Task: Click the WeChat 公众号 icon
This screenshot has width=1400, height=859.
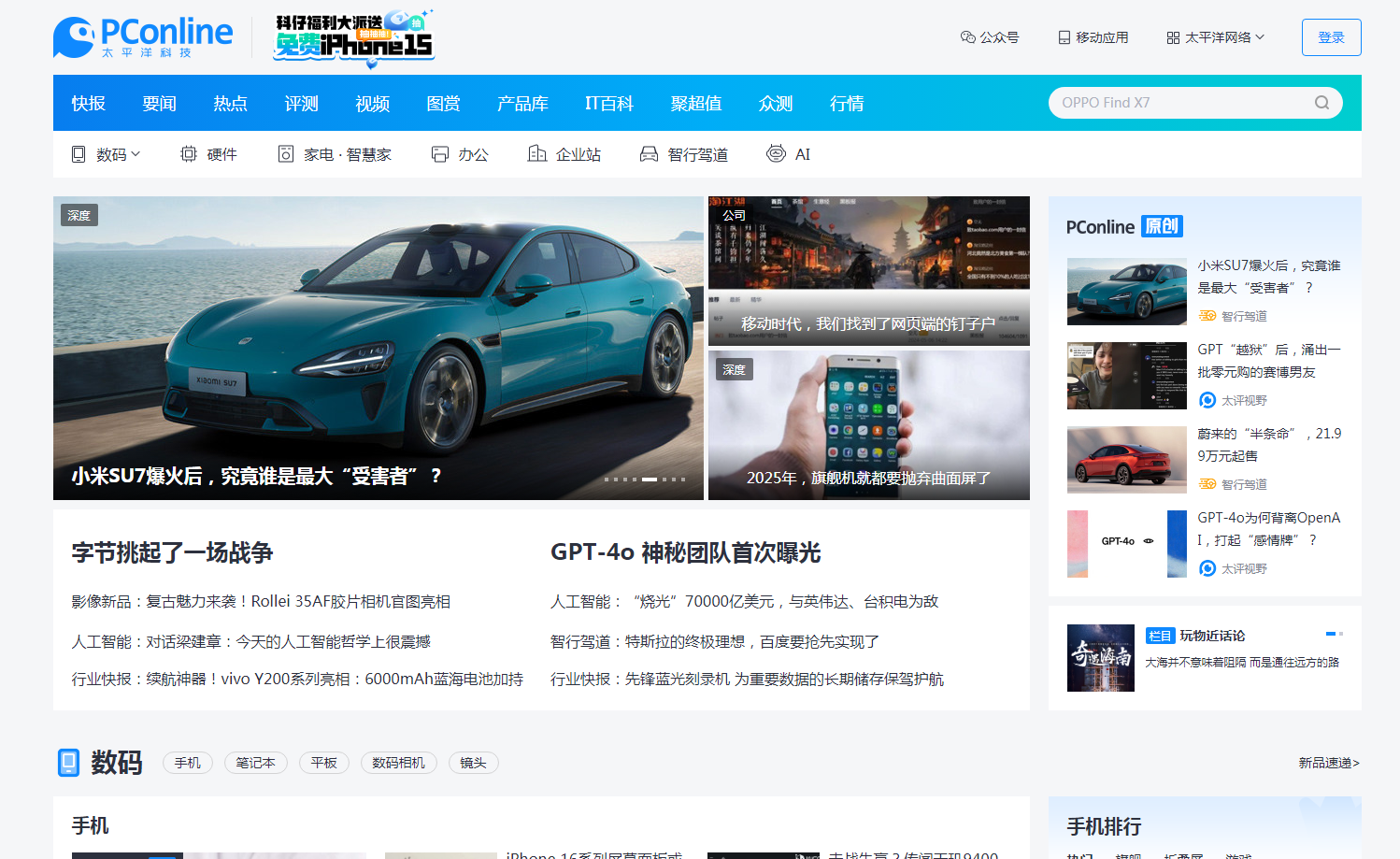Action: [x=968, y=37]
